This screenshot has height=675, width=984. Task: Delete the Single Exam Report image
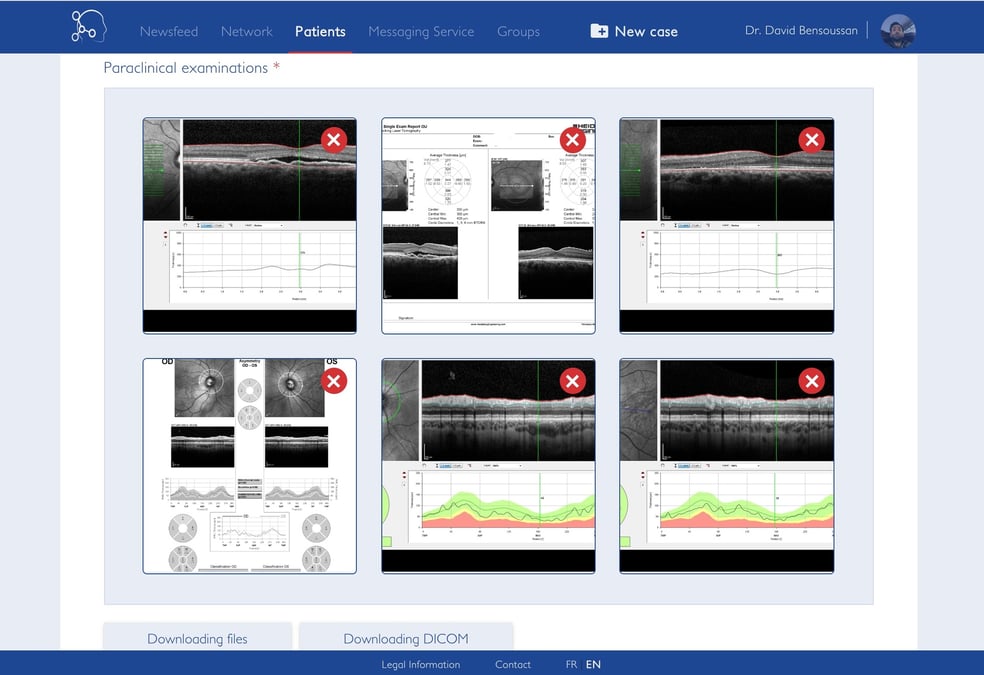[x=572, y=140]
